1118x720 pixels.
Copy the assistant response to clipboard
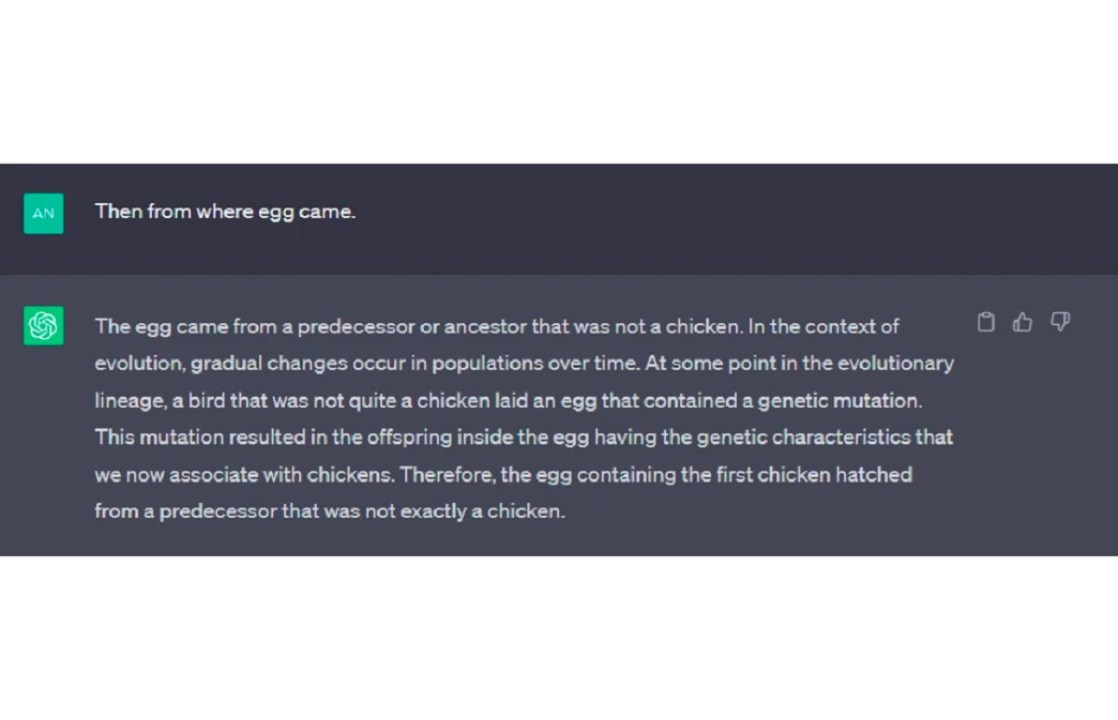click(x=986, y=322)
